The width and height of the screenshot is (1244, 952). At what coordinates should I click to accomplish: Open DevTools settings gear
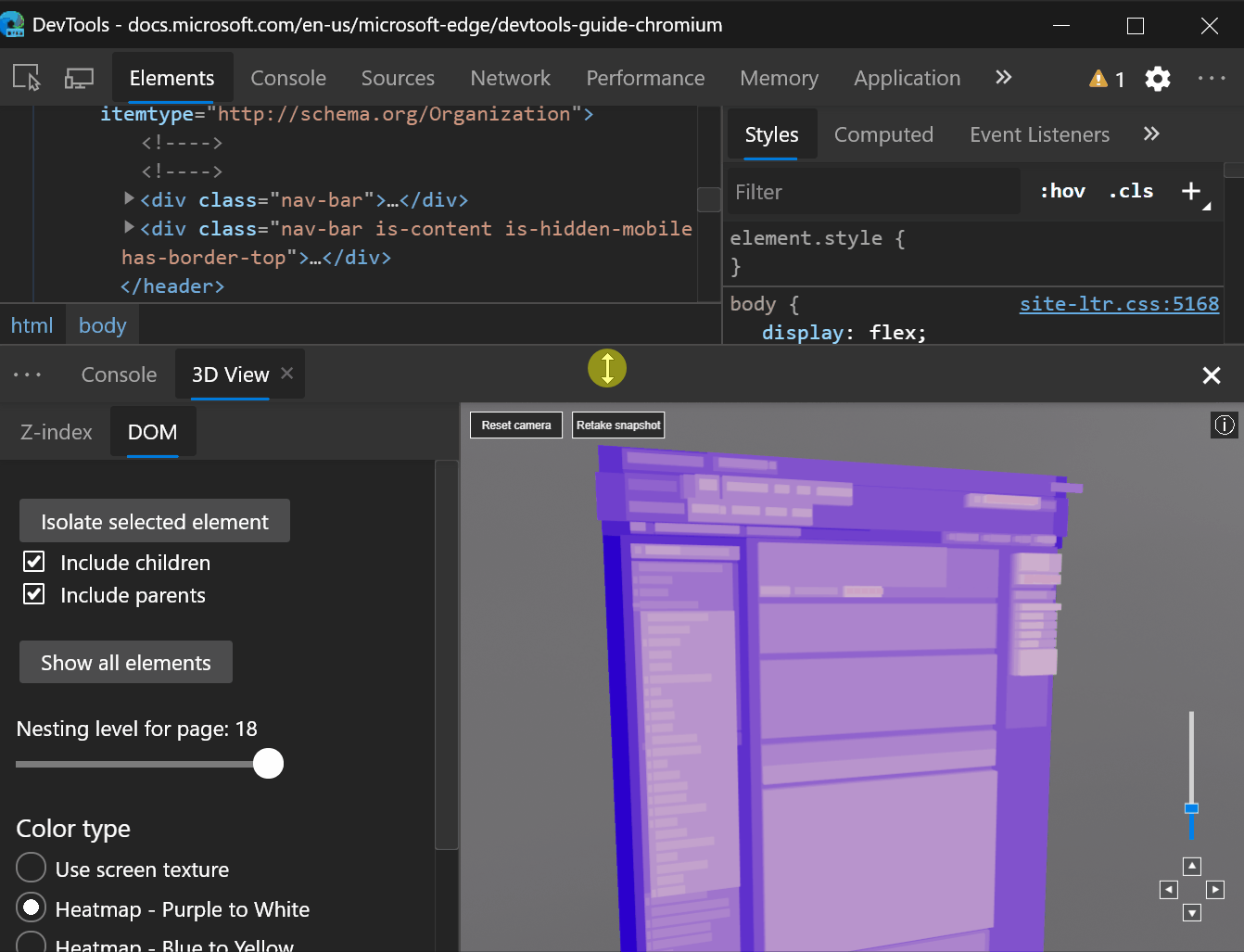(x=1157, y=79)
